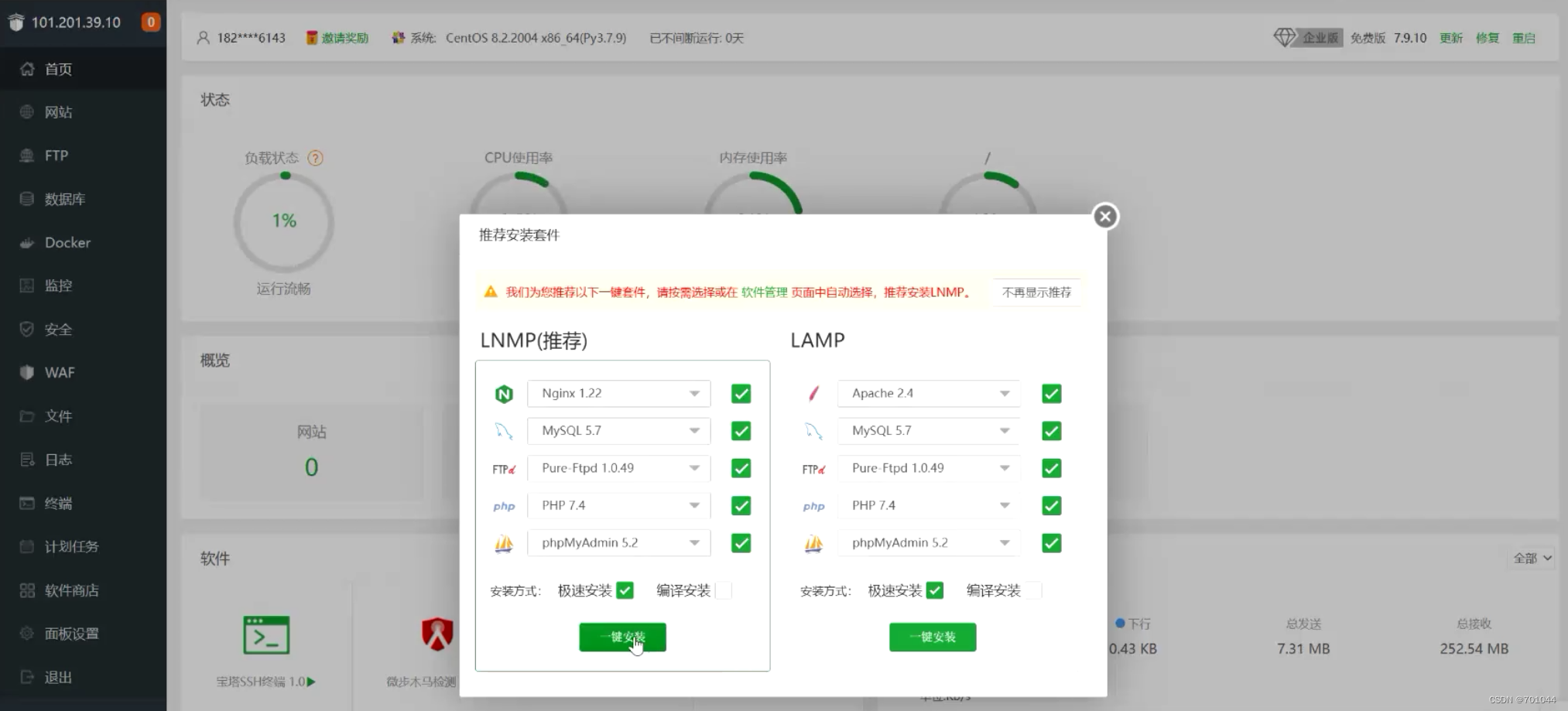Click the Nginx logo icon in LNMP

click(x=504, y=394)
